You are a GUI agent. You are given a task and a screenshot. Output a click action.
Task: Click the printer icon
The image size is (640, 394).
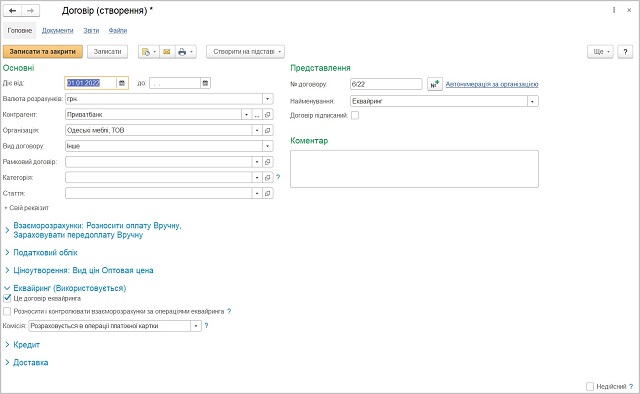(x=182, y=52)
